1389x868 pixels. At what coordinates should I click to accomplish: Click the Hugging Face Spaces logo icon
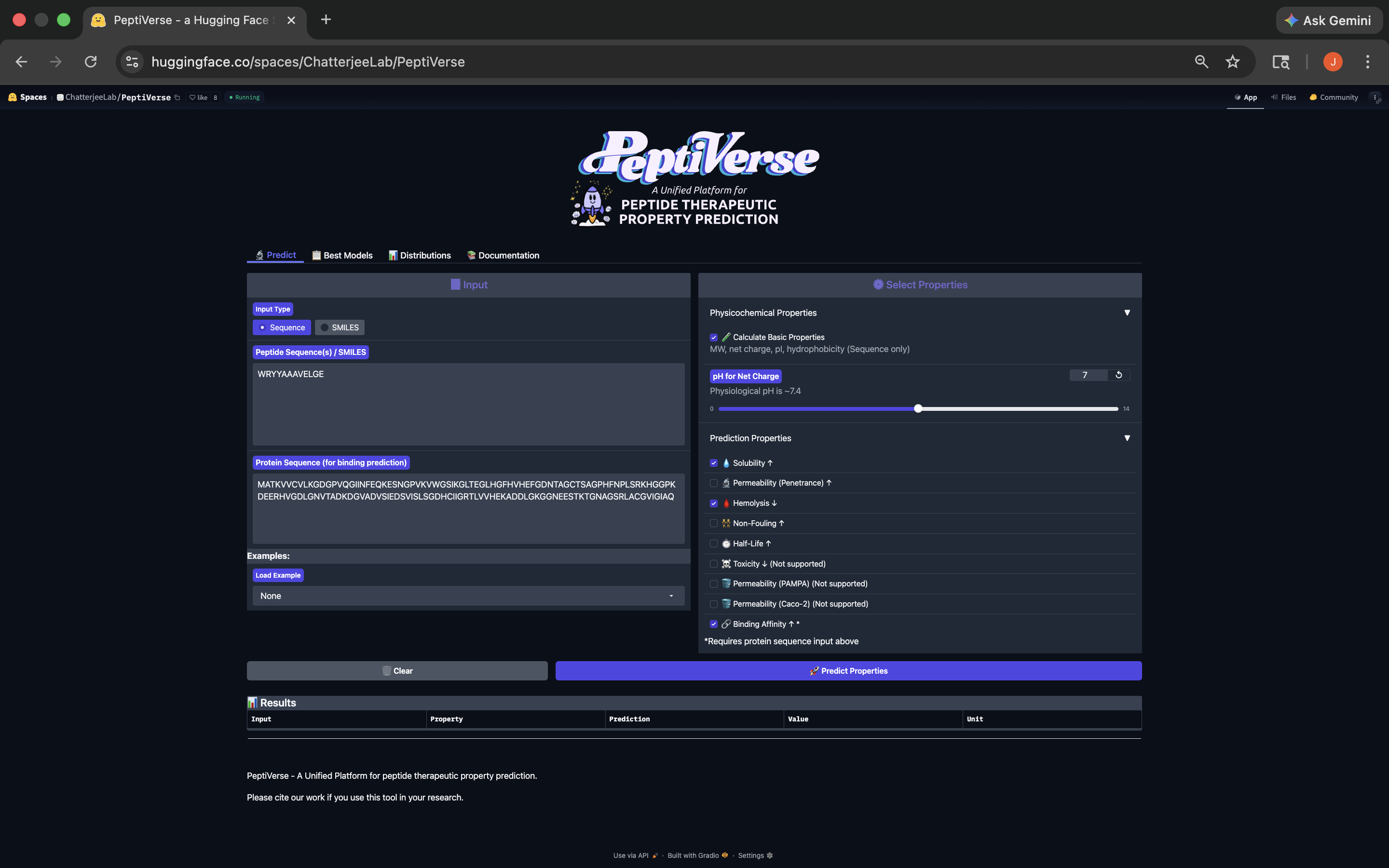13,97
